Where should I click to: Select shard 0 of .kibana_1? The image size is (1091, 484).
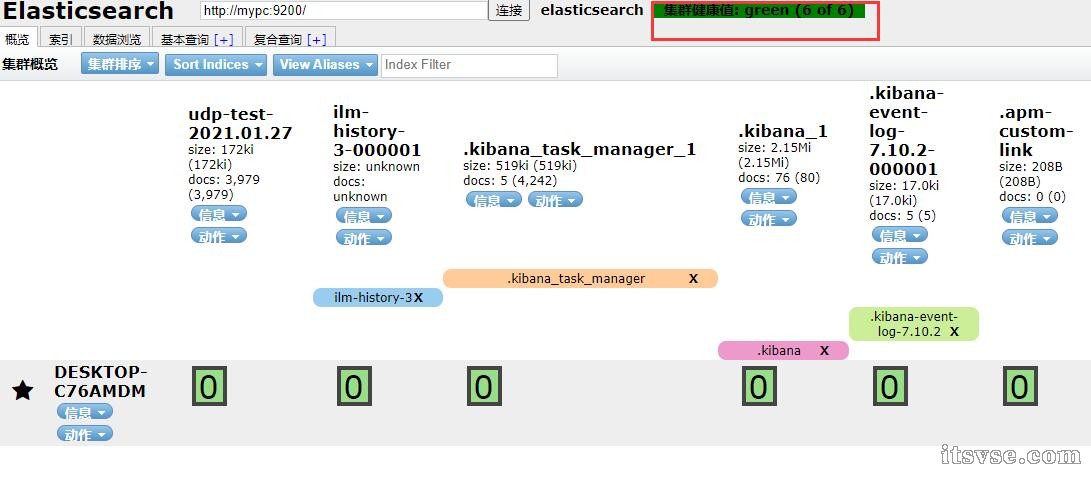pyautogui.click(x=758, y=387)
